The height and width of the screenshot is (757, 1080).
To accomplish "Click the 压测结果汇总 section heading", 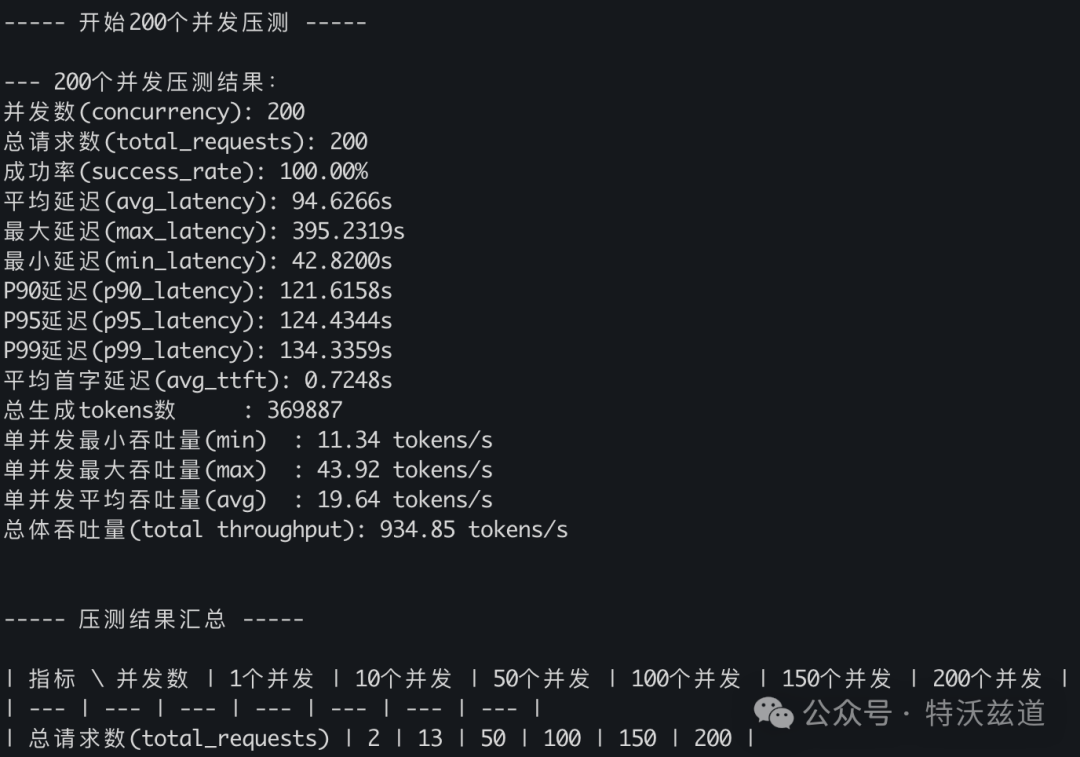I will pyautogui.click(x=153, y=620).
